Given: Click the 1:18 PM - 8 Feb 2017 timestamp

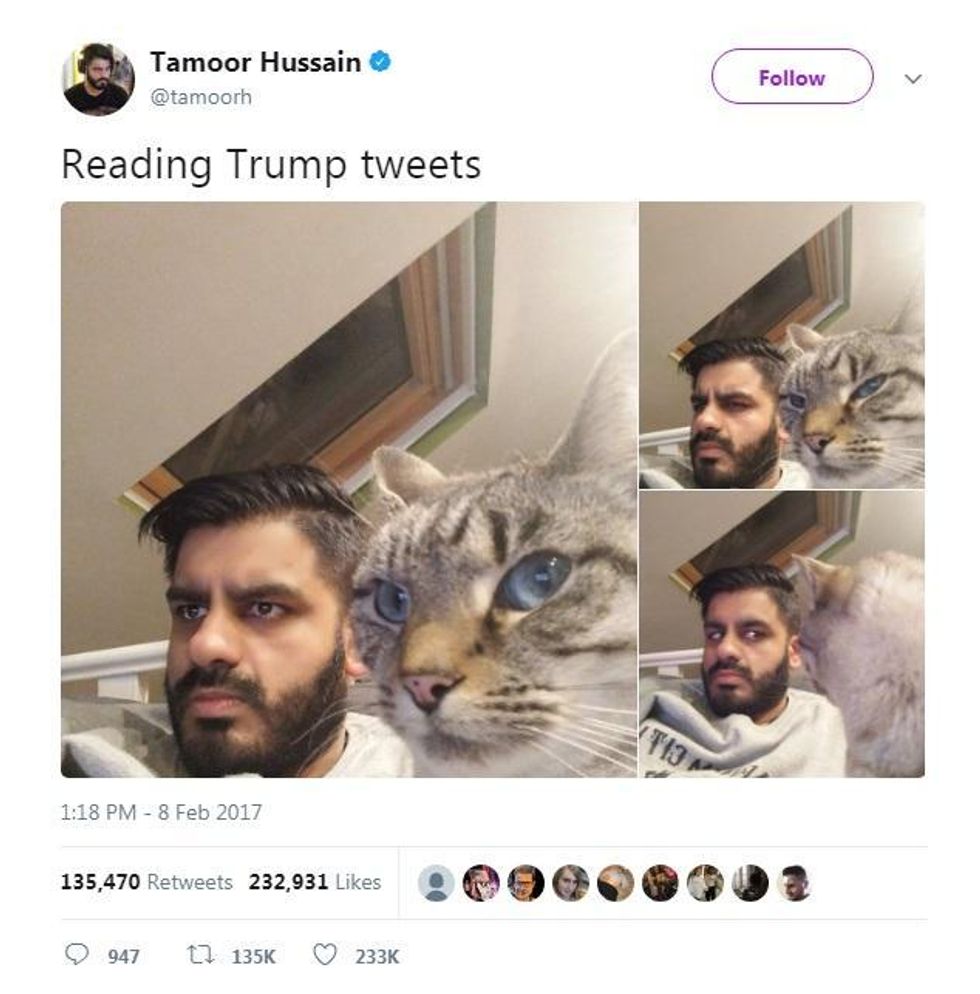Looking at the screenshot, I should [x=161, y=812].
